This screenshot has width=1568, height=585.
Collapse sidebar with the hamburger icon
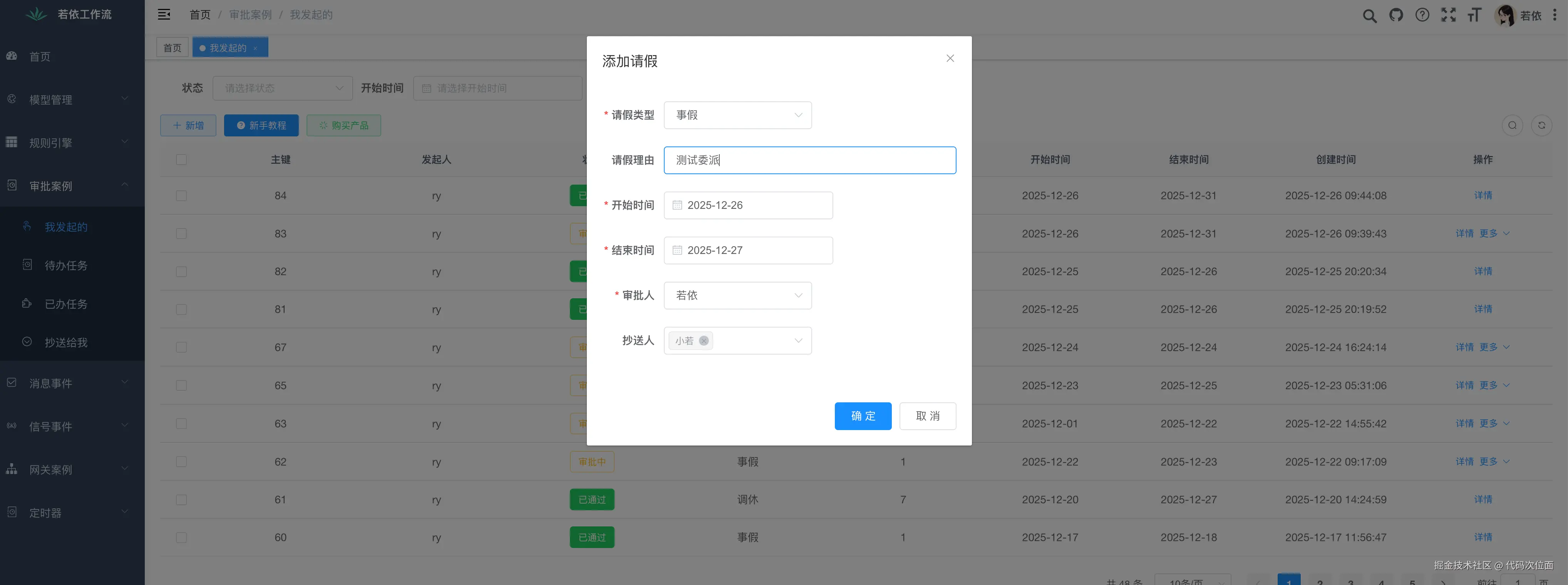tap(164, 15)
